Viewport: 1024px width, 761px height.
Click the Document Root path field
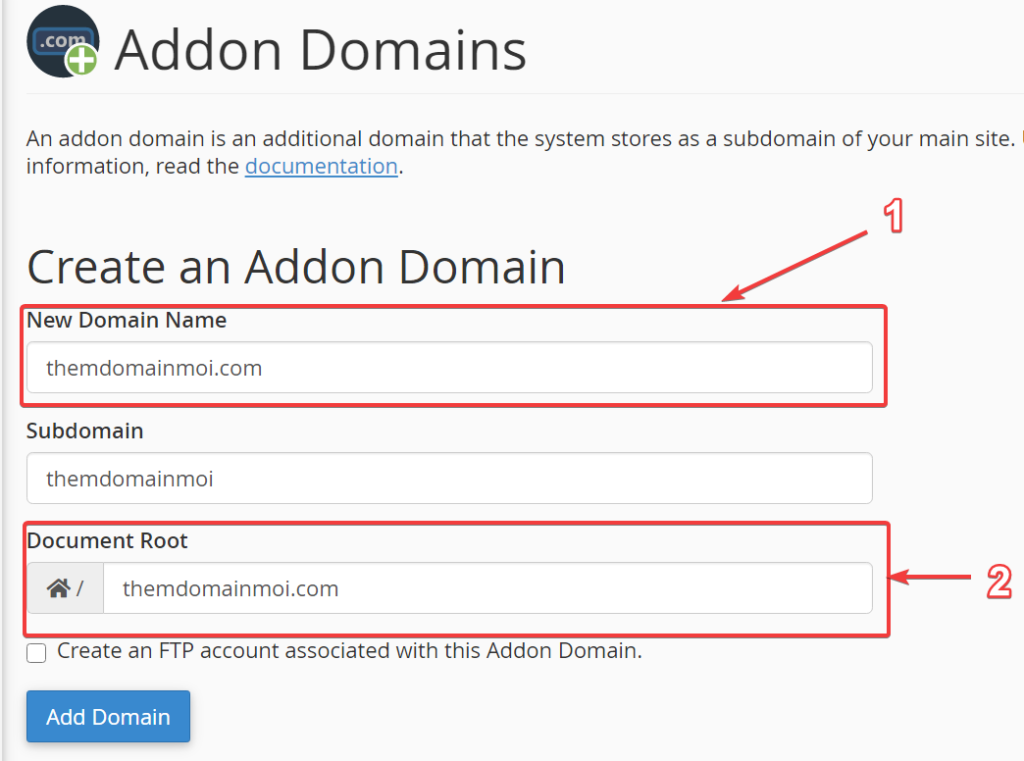pyautogui.click(x=487, y=588)
